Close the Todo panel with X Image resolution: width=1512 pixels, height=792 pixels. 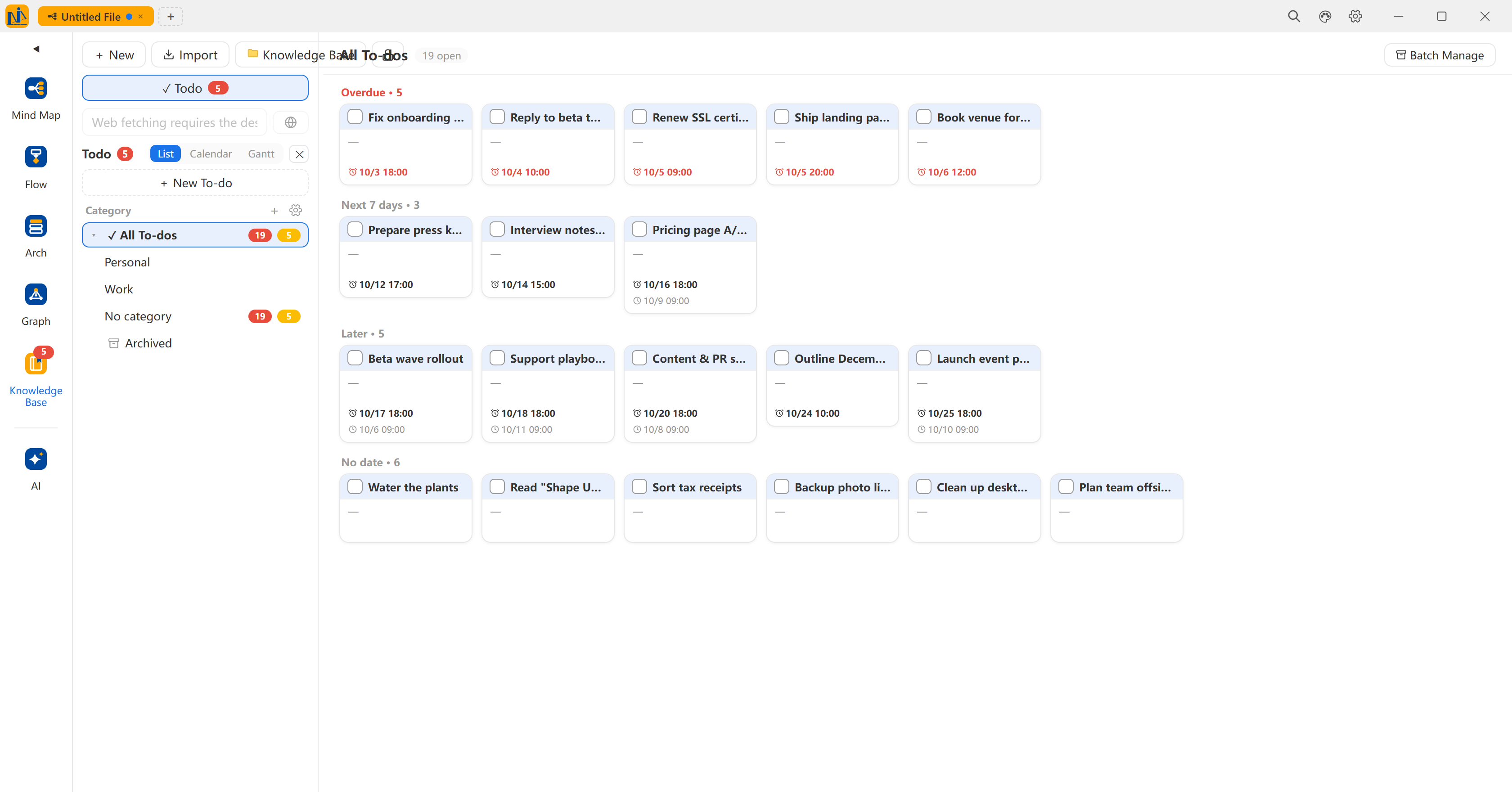[299, 154]
